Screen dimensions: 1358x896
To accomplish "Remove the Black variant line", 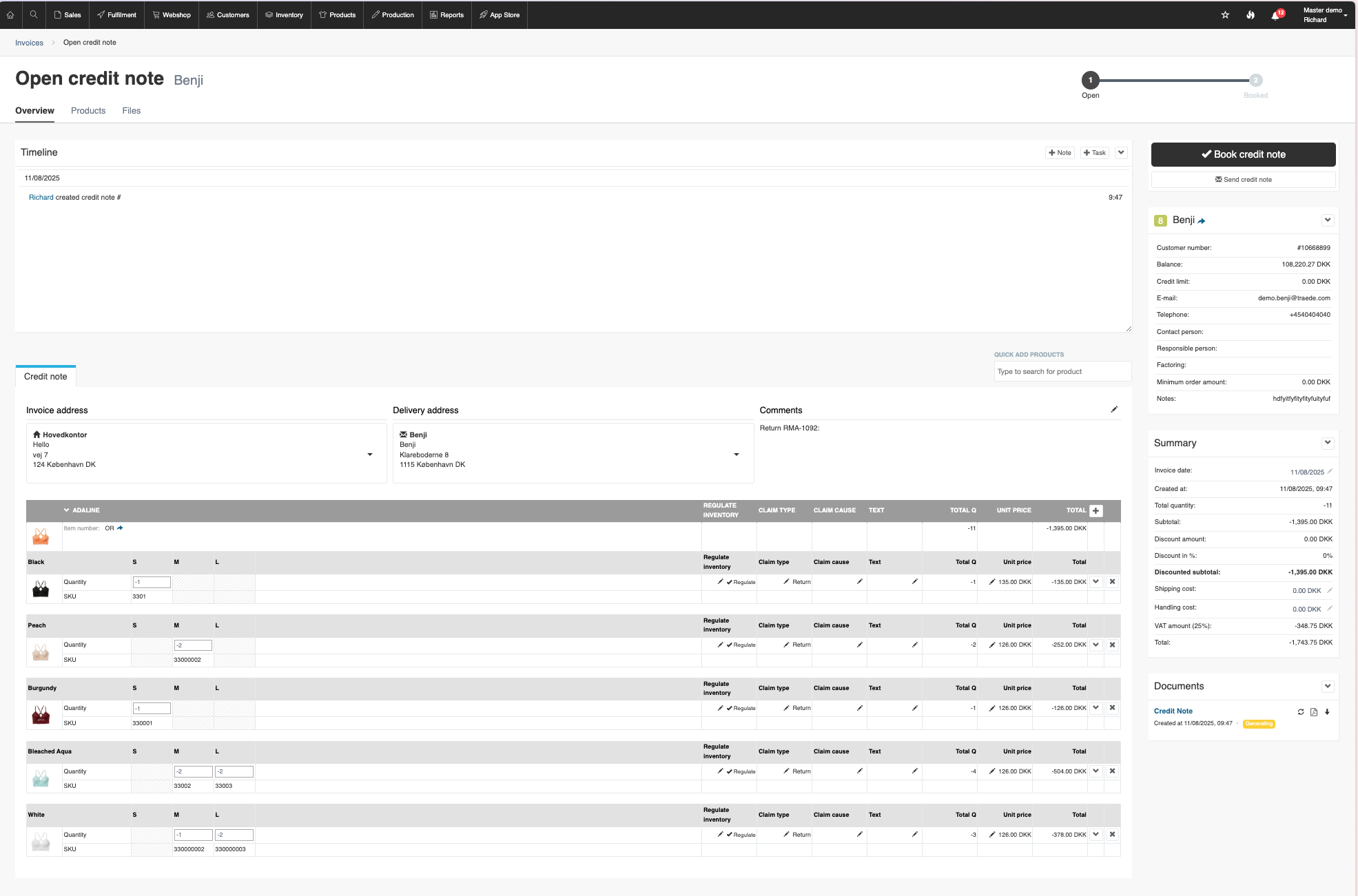I will (x=1112, y=582).
